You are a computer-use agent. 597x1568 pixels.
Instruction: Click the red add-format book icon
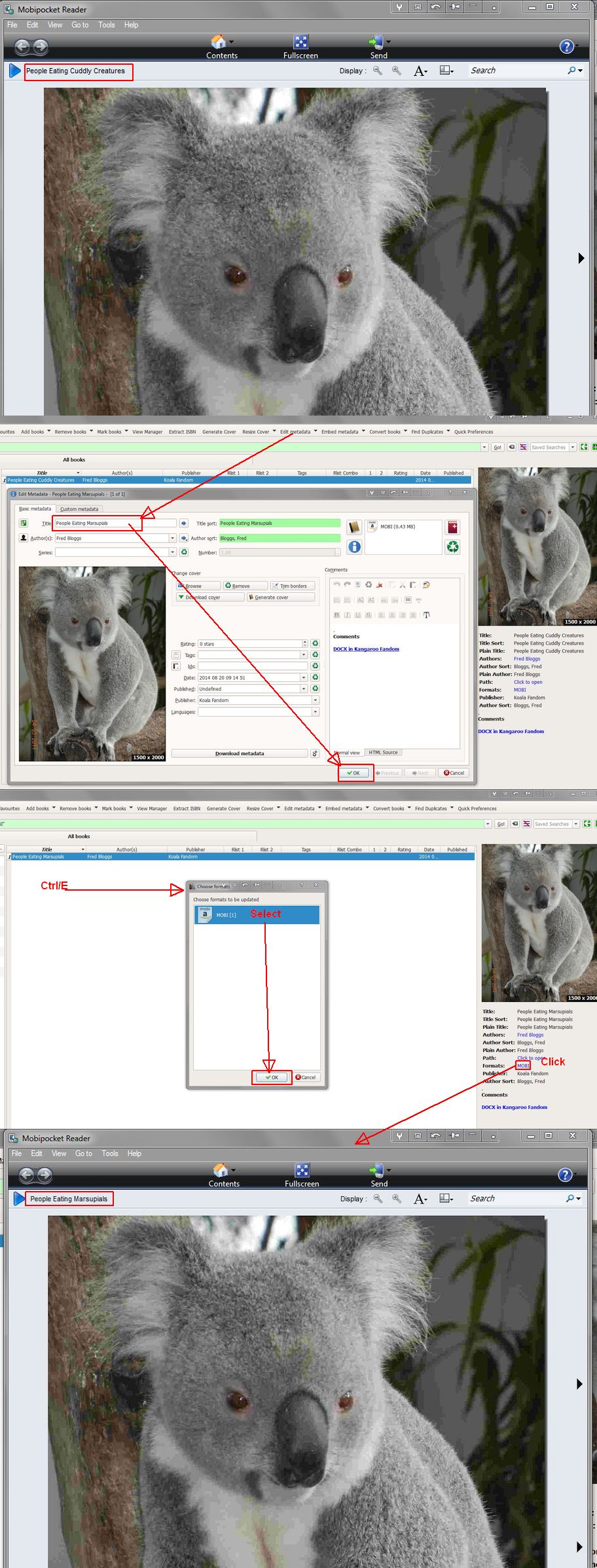452,527
